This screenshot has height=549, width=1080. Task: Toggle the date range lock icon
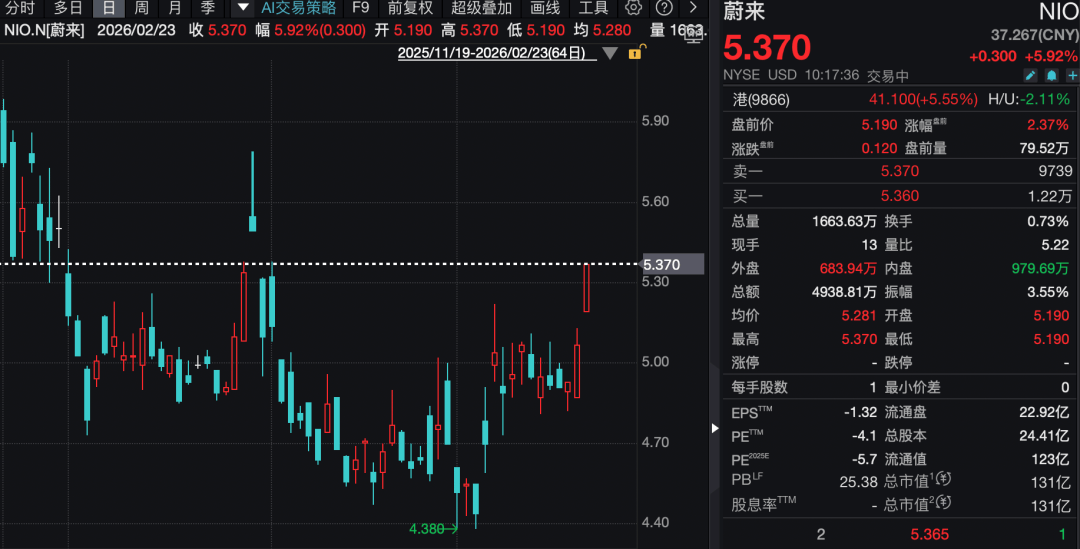point(634,52)
